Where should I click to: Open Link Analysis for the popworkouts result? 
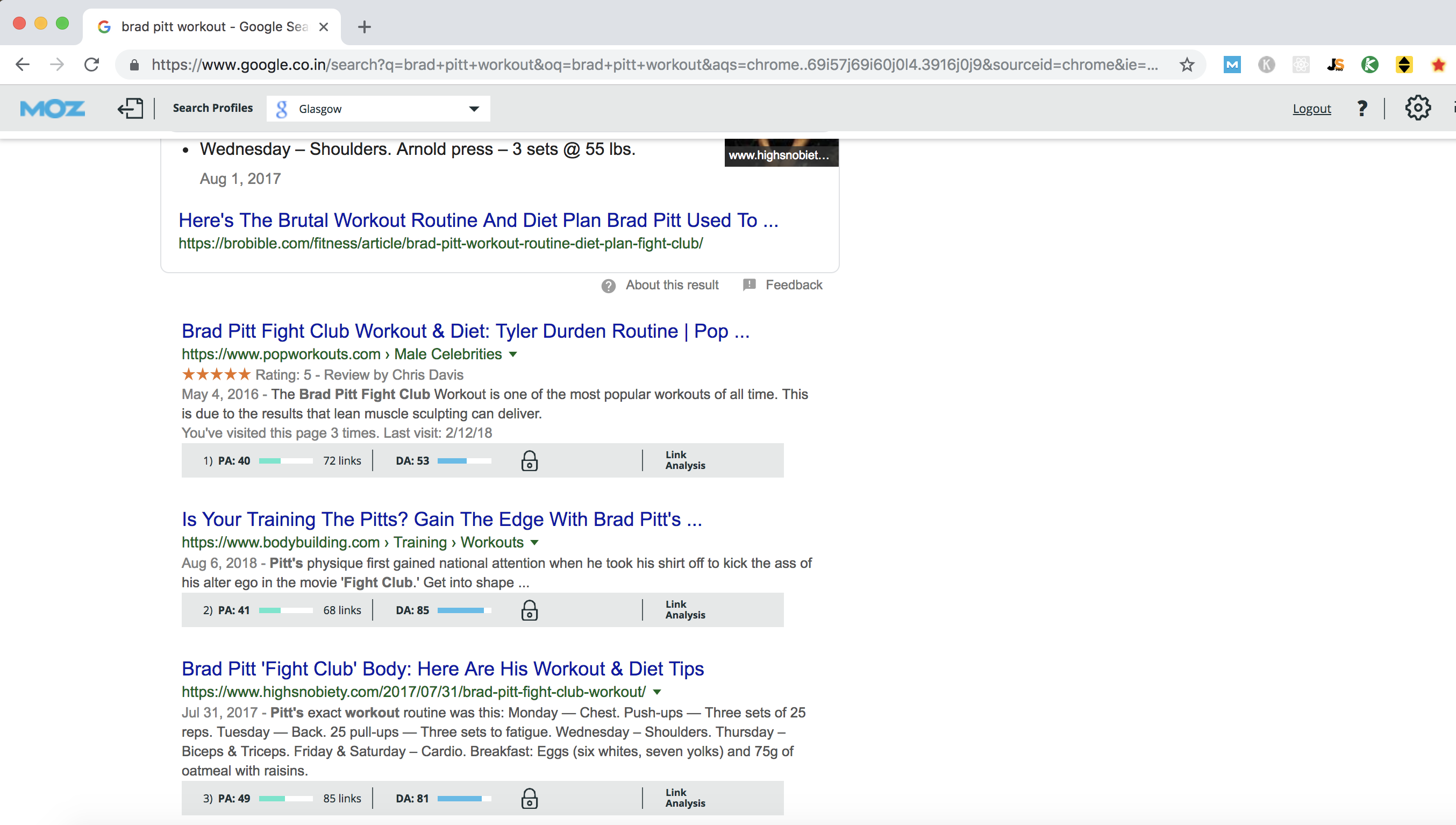pos(685,460)
